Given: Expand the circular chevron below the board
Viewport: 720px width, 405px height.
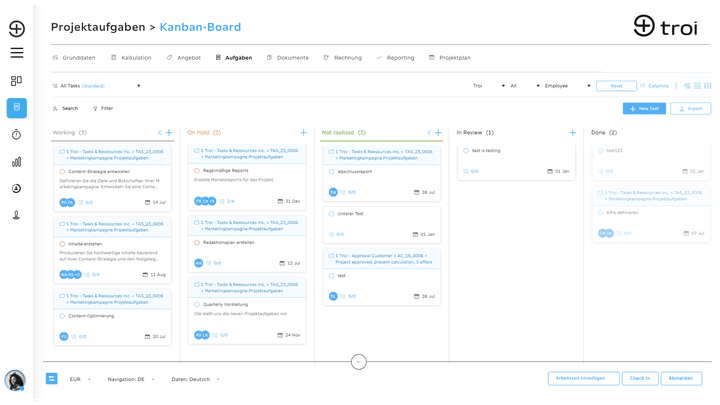Looking at the screenshot, I should point(359,362).
